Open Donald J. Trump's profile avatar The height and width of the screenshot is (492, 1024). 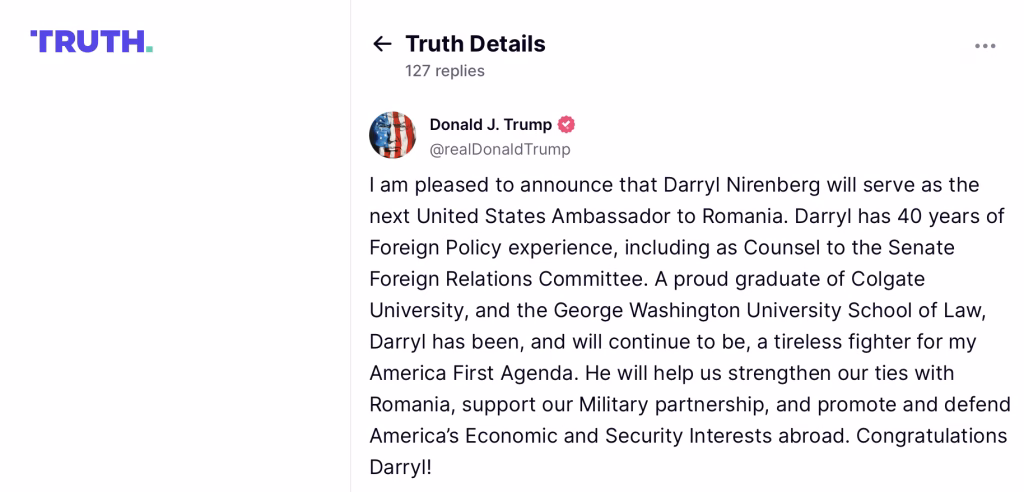tap(392, 135)
